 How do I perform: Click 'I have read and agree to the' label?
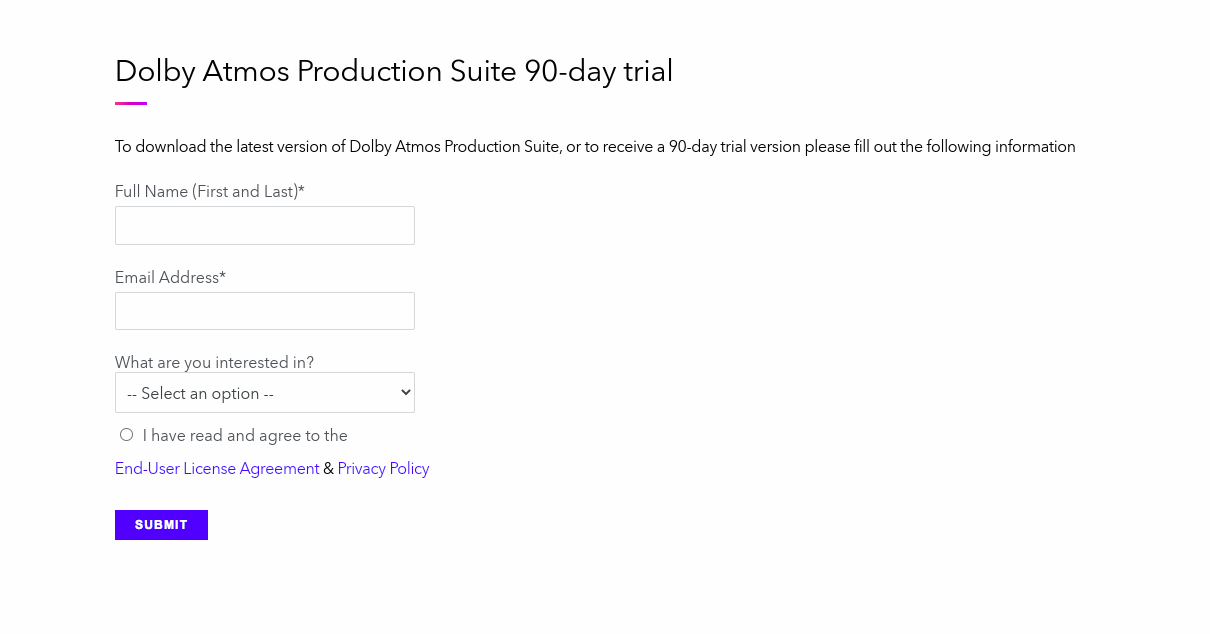(245, 436)
